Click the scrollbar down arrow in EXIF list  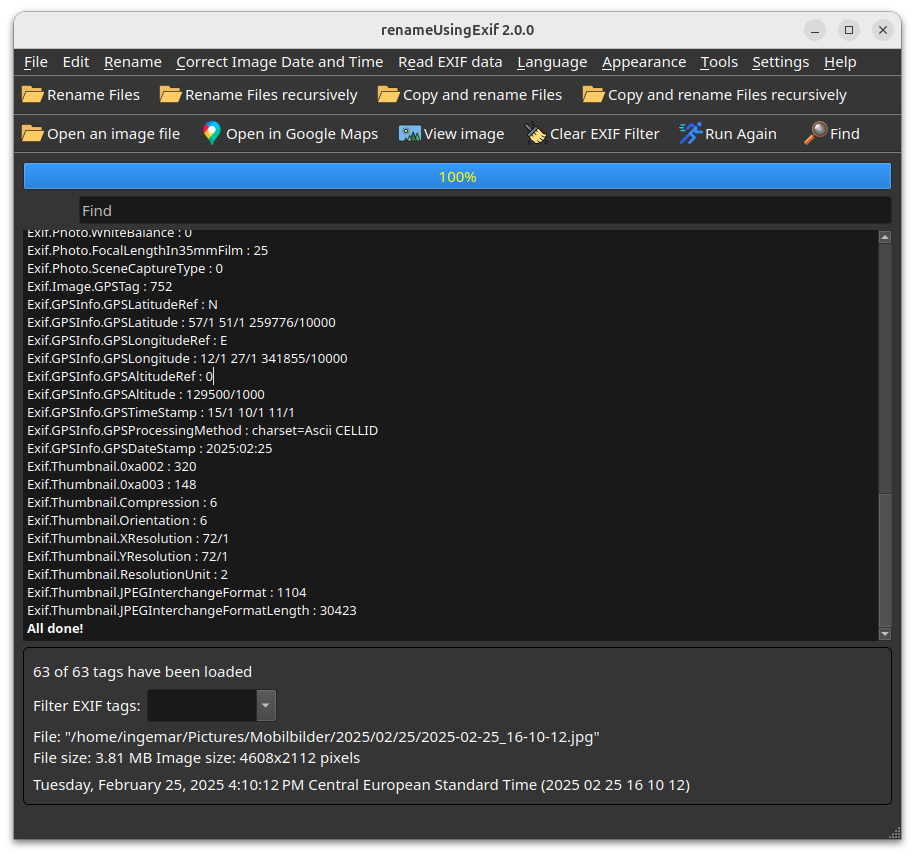885,634
